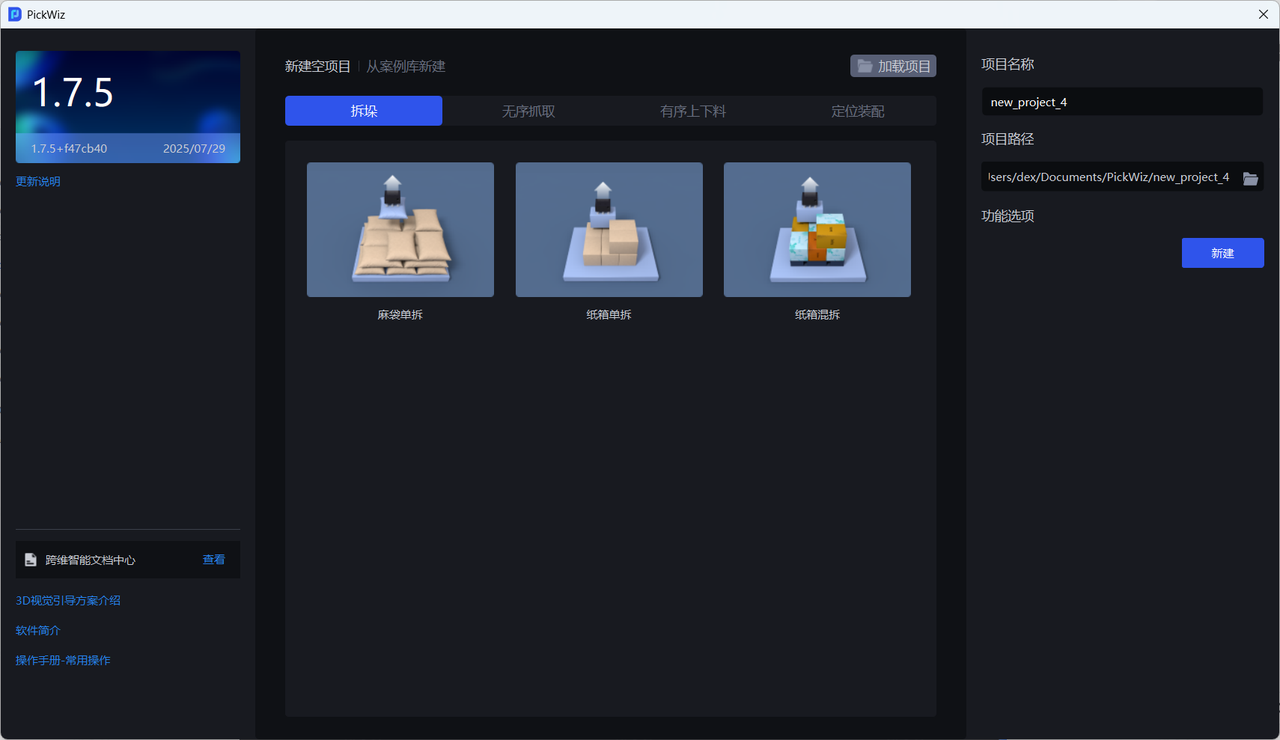Screen dimensions: 1280x740
Task: Click the document icon for 跨维智能文档中心
Action: click(x=31, y=560)
